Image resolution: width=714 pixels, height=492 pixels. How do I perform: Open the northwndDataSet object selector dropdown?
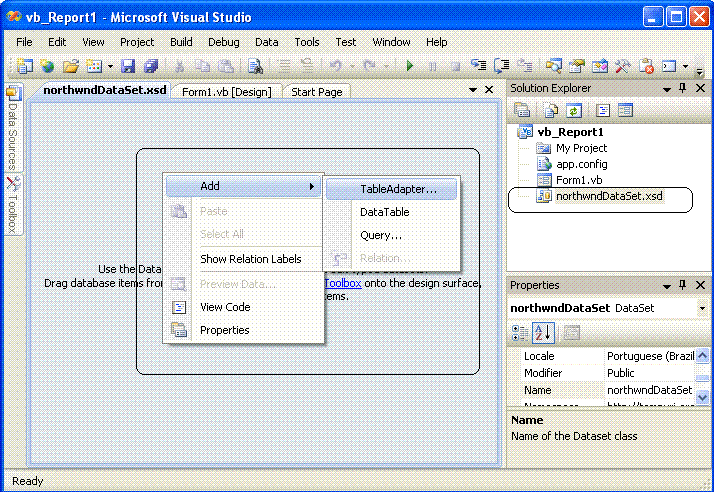click(x=702, y=308)
